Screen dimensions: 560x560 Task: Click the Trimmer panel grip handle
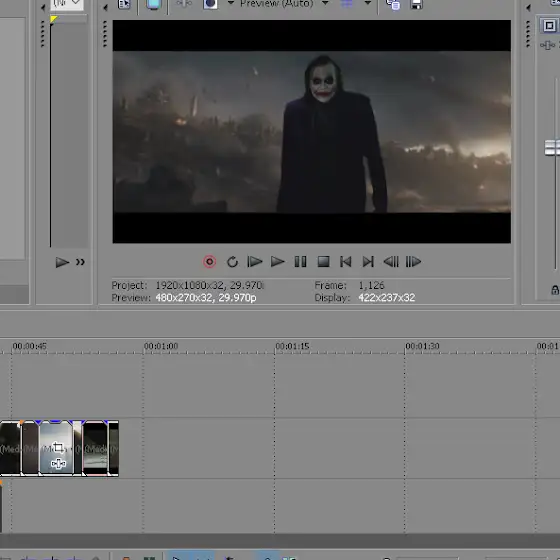coord(42,34)
